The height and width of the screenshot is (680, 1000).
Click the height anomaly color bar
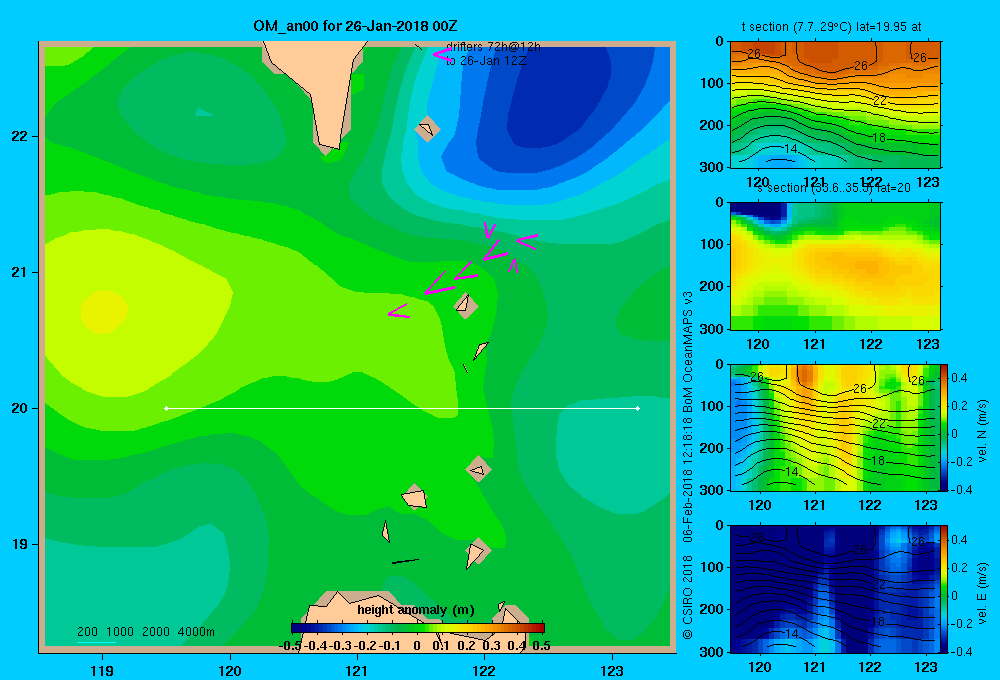(418, 628)
